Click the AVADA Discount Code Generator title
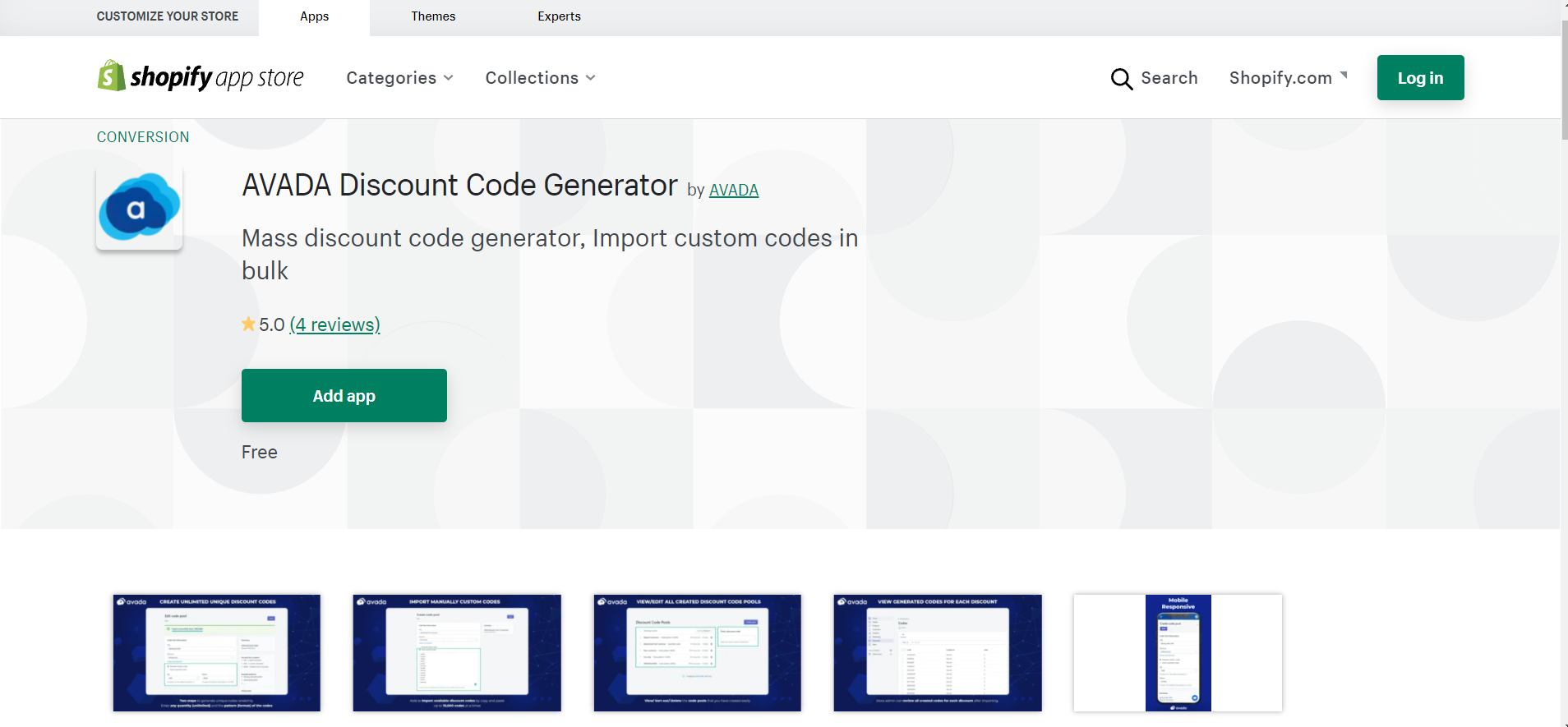Screen dimensions: 1568x727 459,186
